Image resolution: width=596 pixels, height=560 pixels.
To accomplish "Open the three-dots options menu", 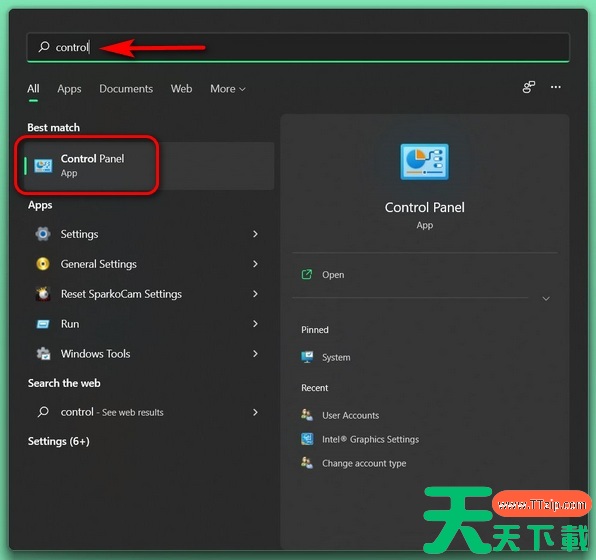I will (x=555, y=87).
